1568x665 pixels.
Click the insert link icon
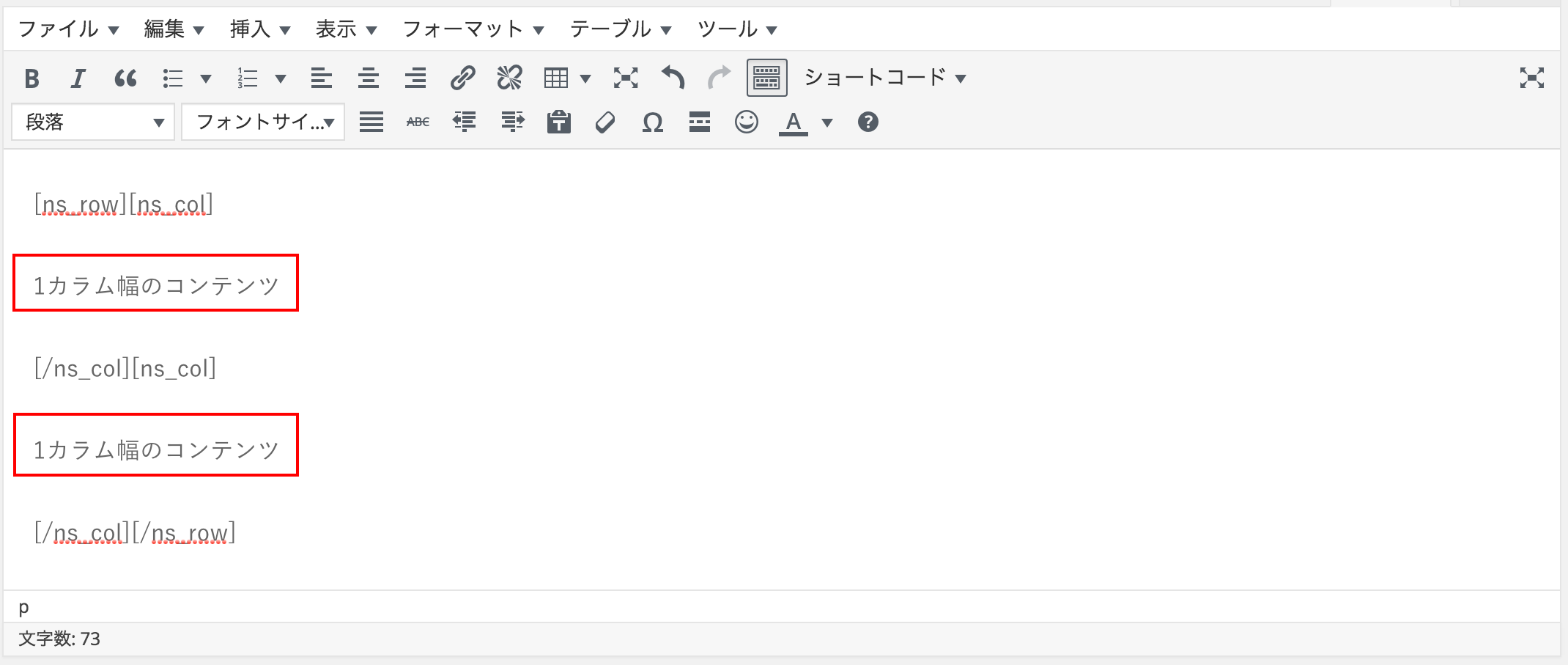tap(462, 78)
